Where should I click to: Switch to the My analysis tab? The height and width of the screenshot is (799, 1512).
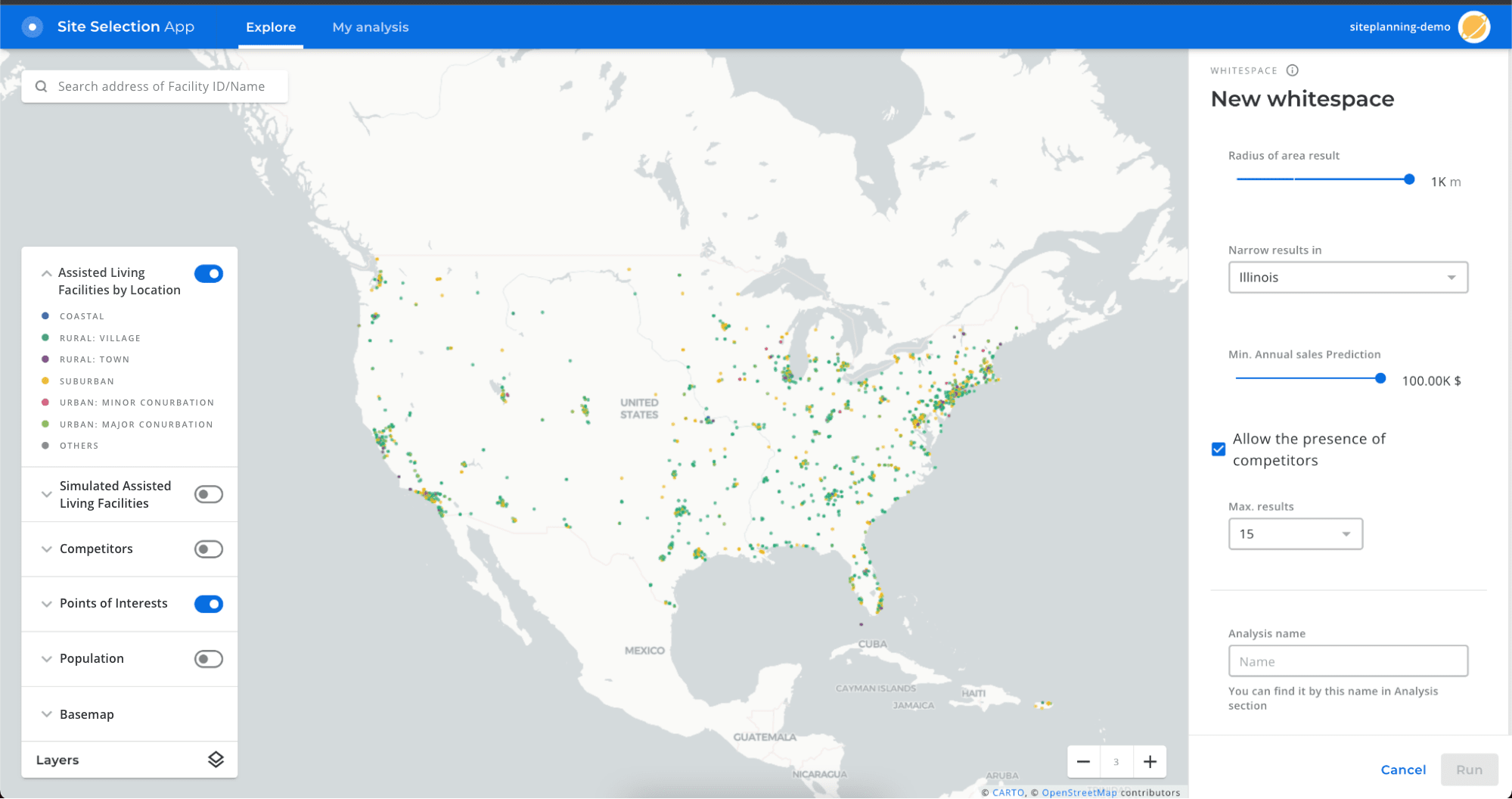(370, 26)
